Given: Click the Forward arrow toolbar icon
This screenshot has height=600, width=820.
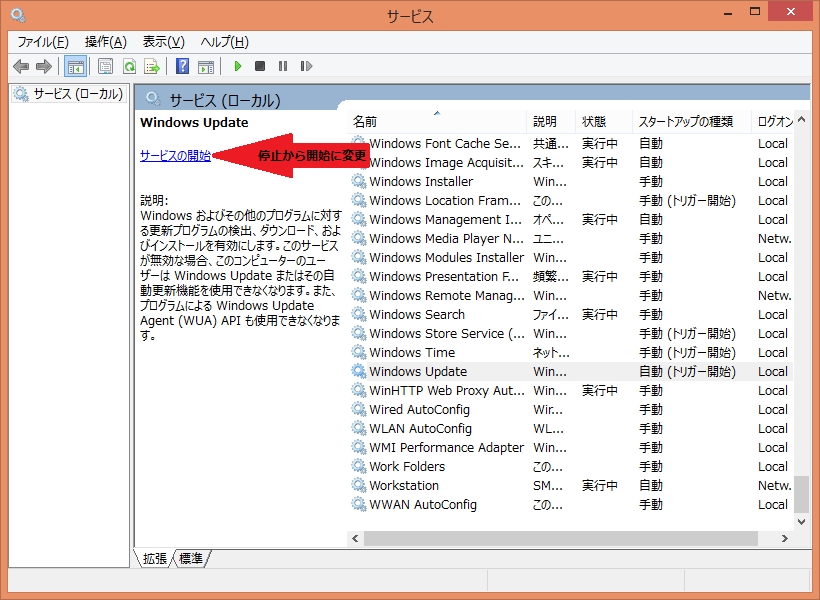Looking at the screenshot, I should point(43,66).
